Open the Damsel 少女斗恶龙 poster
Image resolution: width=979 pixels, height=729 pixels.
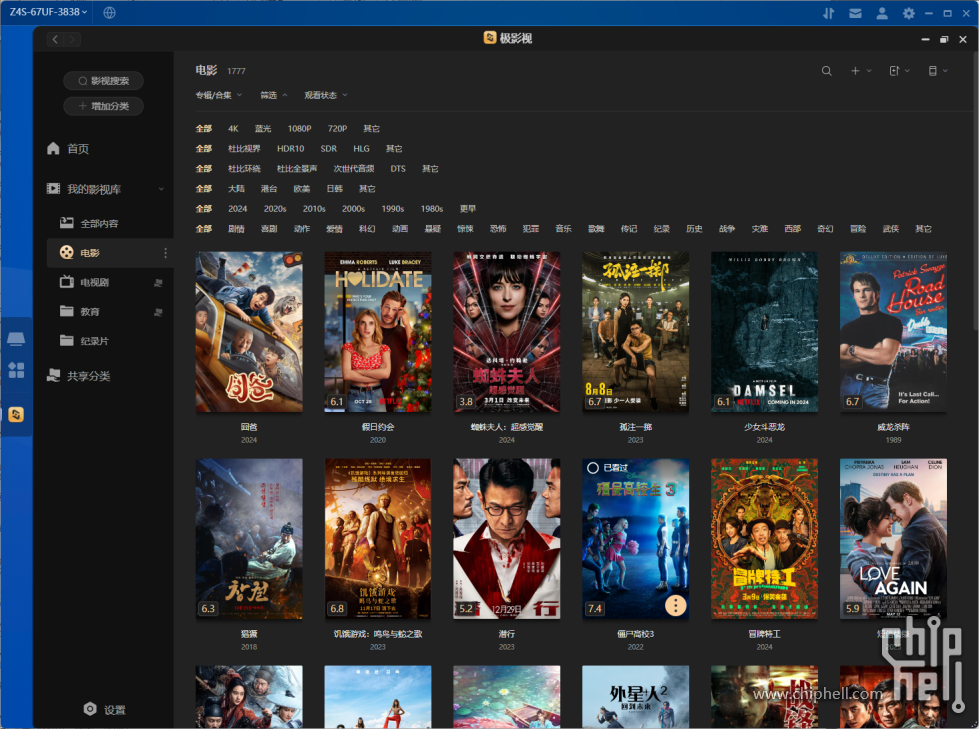764,331
